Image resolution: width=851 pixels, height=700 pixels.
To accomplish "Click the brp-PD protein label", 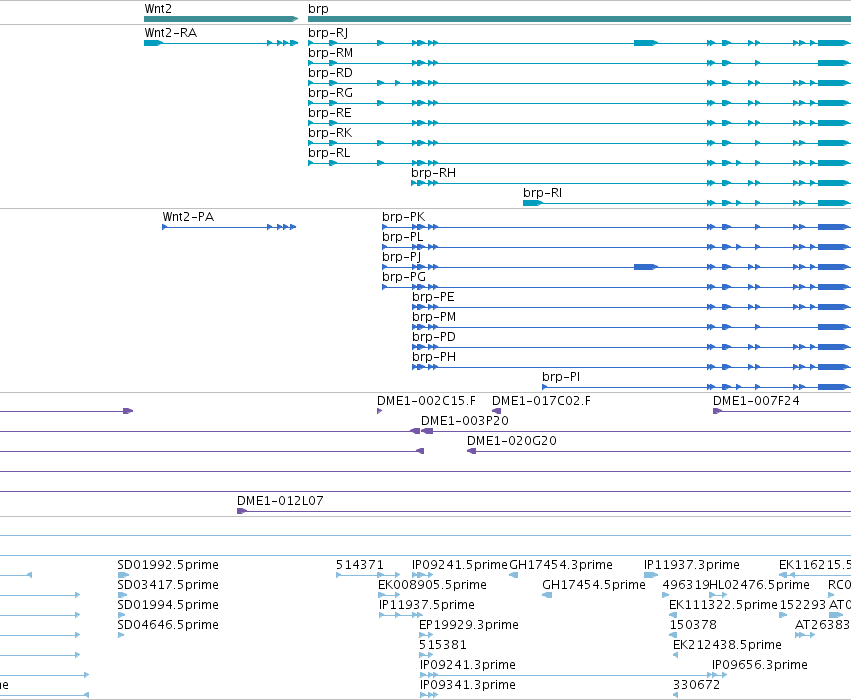I will [434, 338].
